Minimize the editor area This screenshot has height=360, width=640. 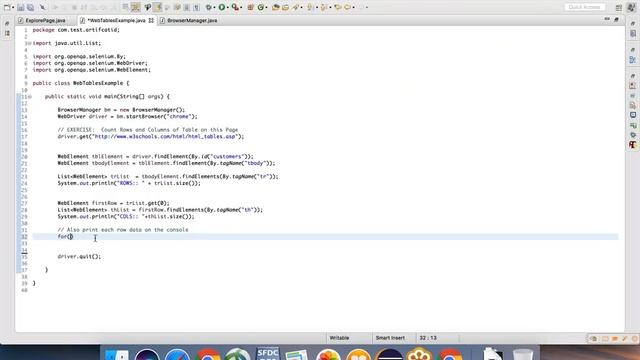coord(607,19)
